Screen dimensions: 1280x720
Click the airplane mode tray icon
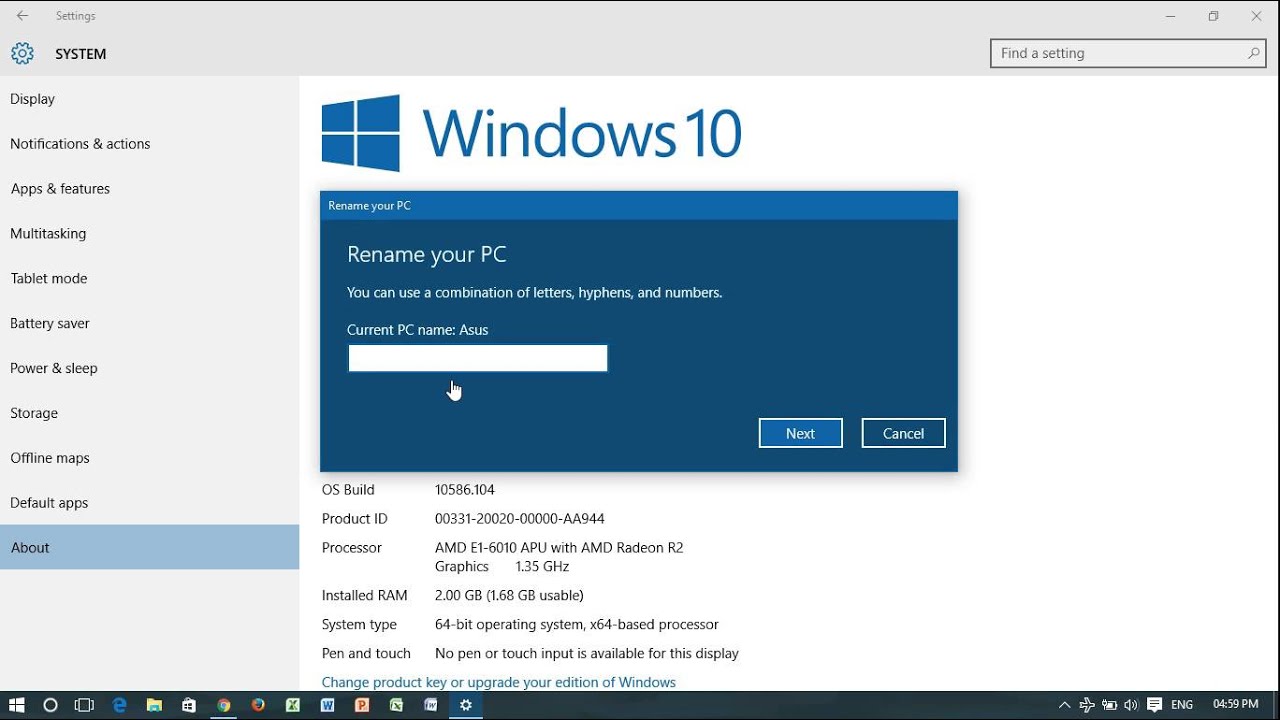tap(1086, 705)
